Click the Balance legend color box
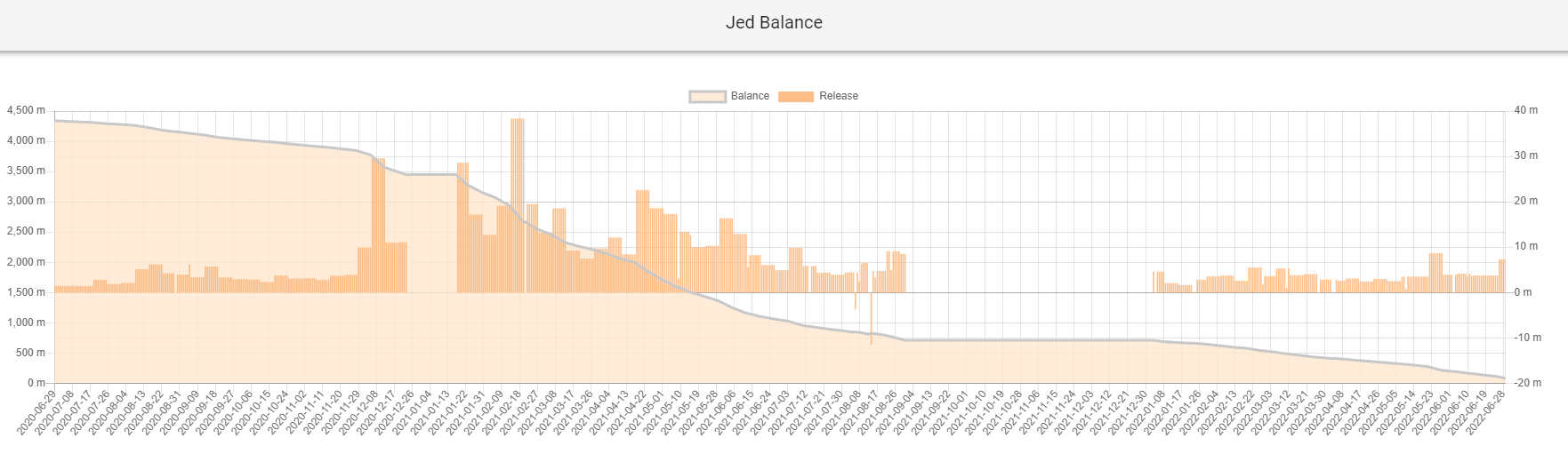The height and width of the screenshot is (462, 1568). 707,96
